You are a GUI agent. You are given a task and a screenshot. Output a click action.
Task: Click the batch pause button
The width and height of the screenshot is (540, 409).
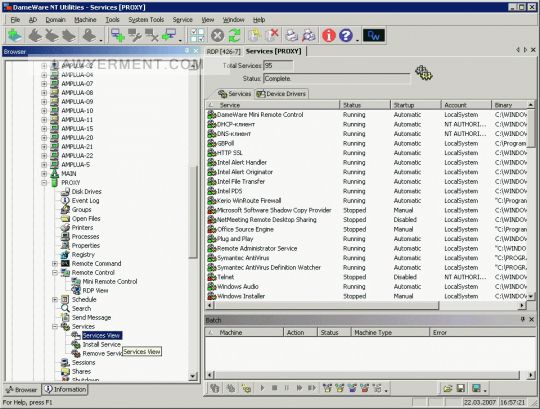click(x=287, y=388)
